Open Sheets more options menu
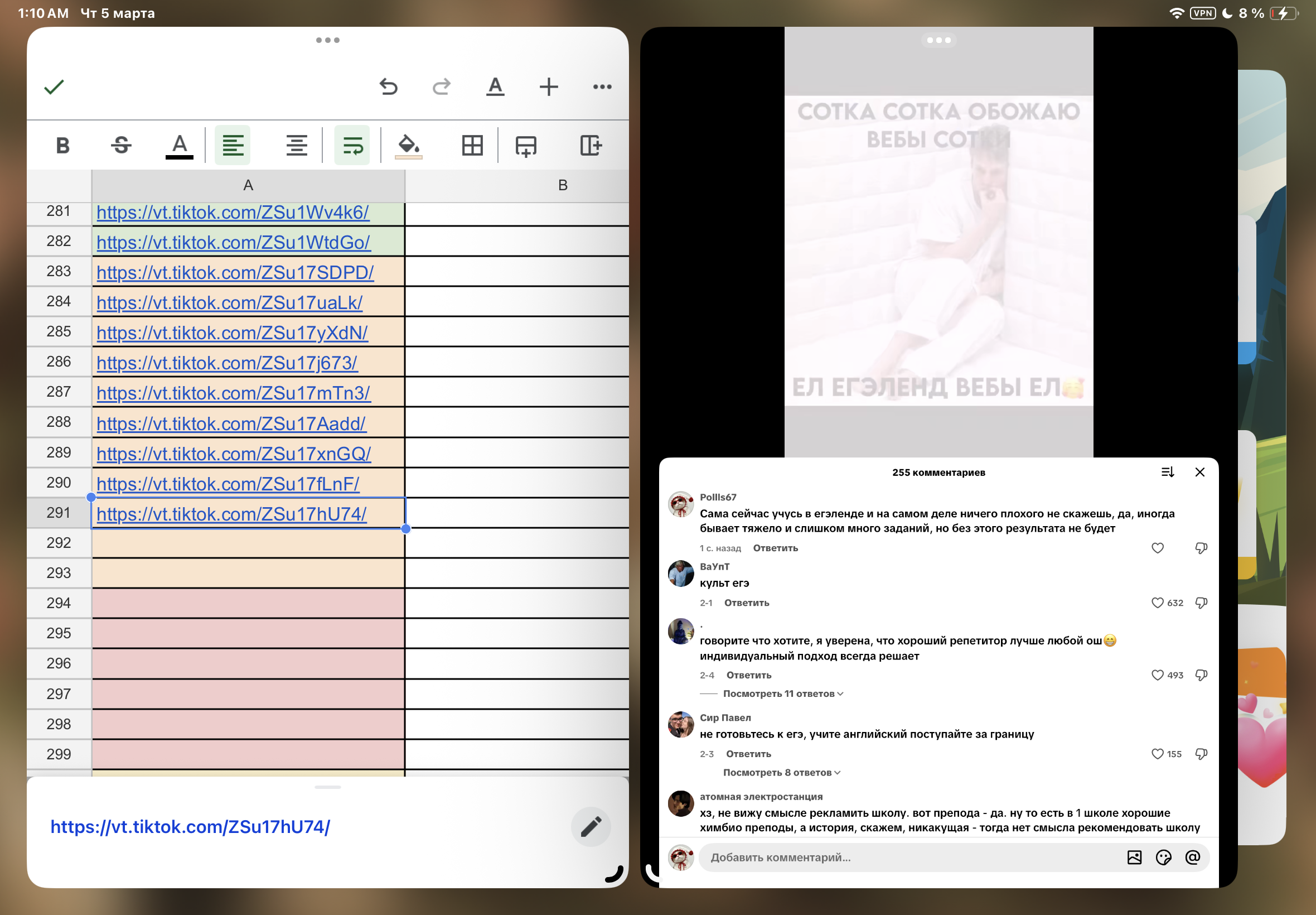Image resolution: width=1316 pixels, height=915 pixels. 602,87
